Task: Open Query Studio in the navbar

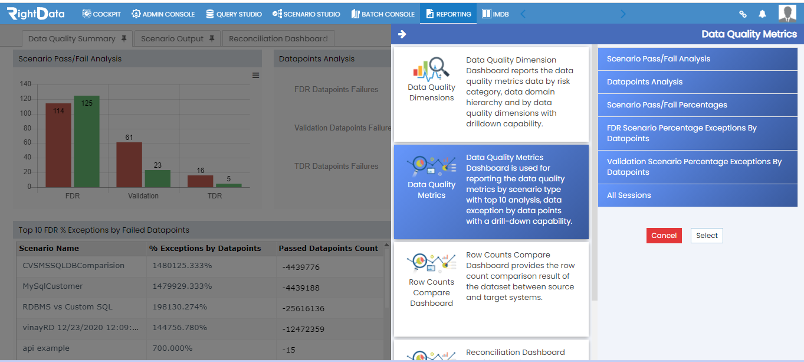Action: (234, 14)
